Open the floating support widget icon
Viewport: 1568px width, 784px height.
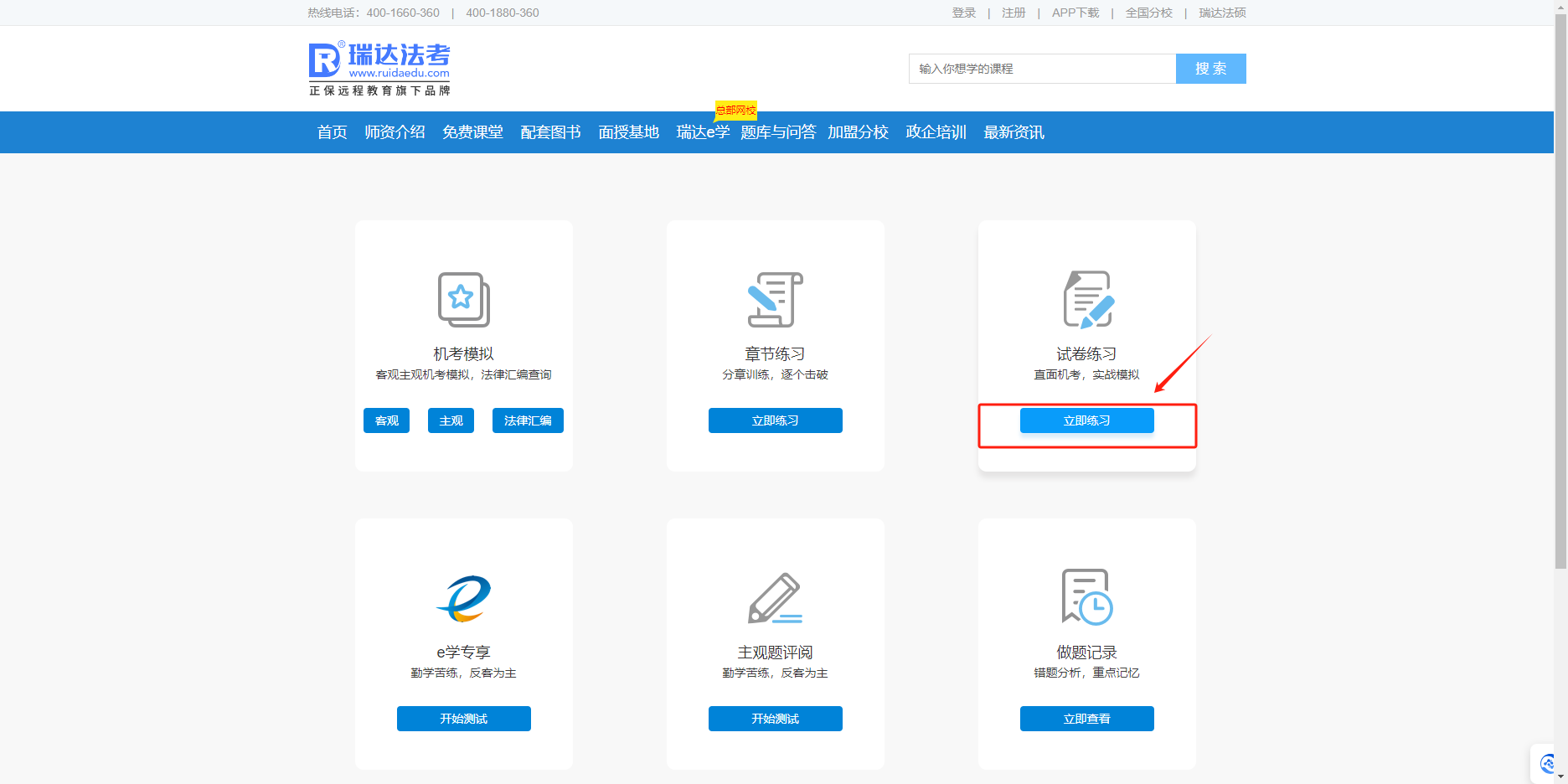pyautogui.click(x=1548, y=764)
